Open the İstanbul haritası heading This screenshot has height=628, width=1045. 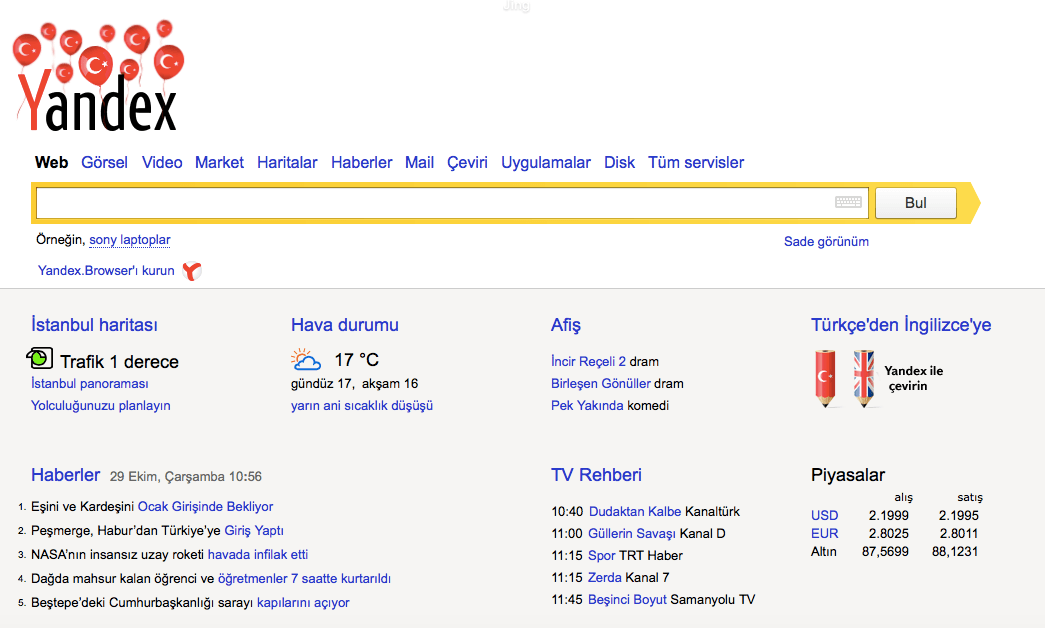95,325
